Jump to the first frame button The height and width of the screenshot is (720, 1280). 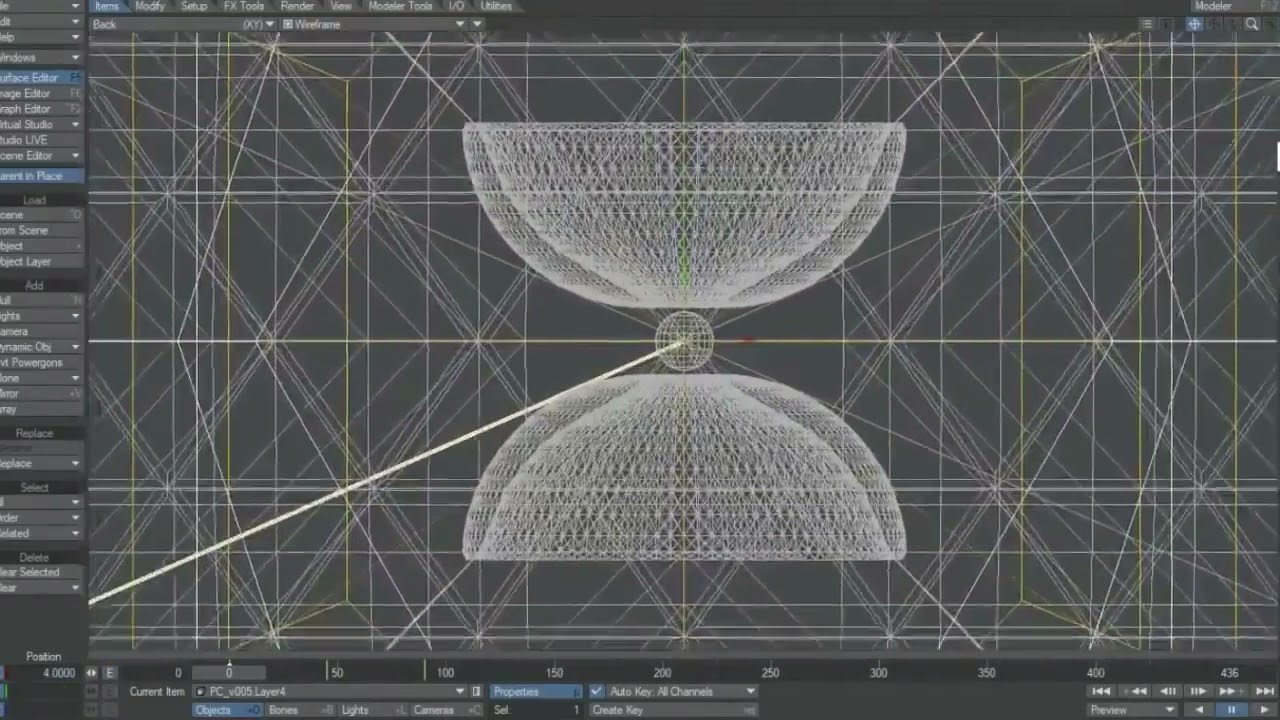click(1101, 691)
